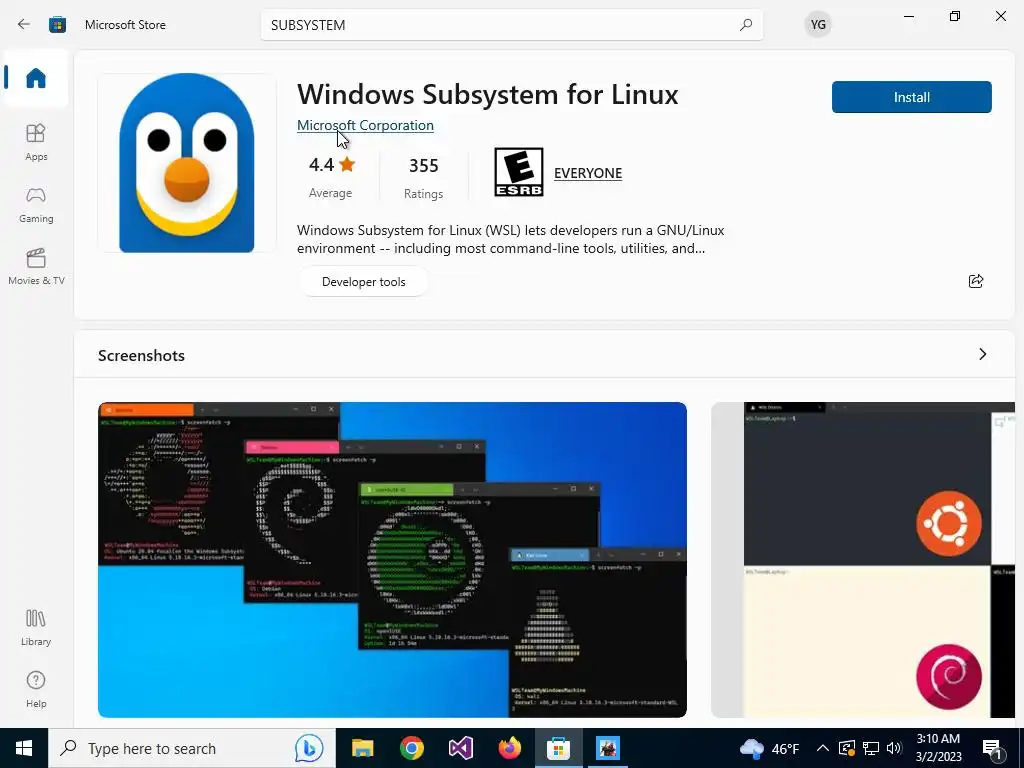
Task: Click the WSL description text
Action: point(510,239)
